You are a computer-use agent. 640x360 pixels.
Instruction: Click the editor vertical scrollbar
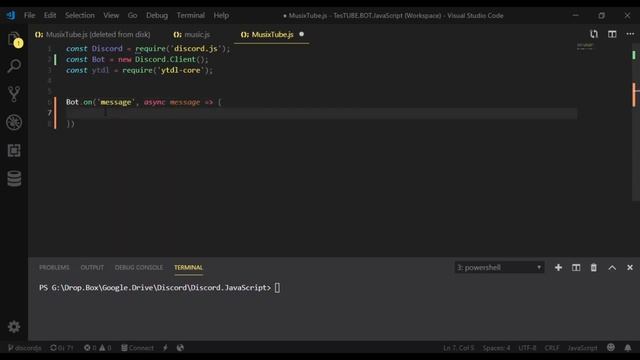click(x=635, y=122)
